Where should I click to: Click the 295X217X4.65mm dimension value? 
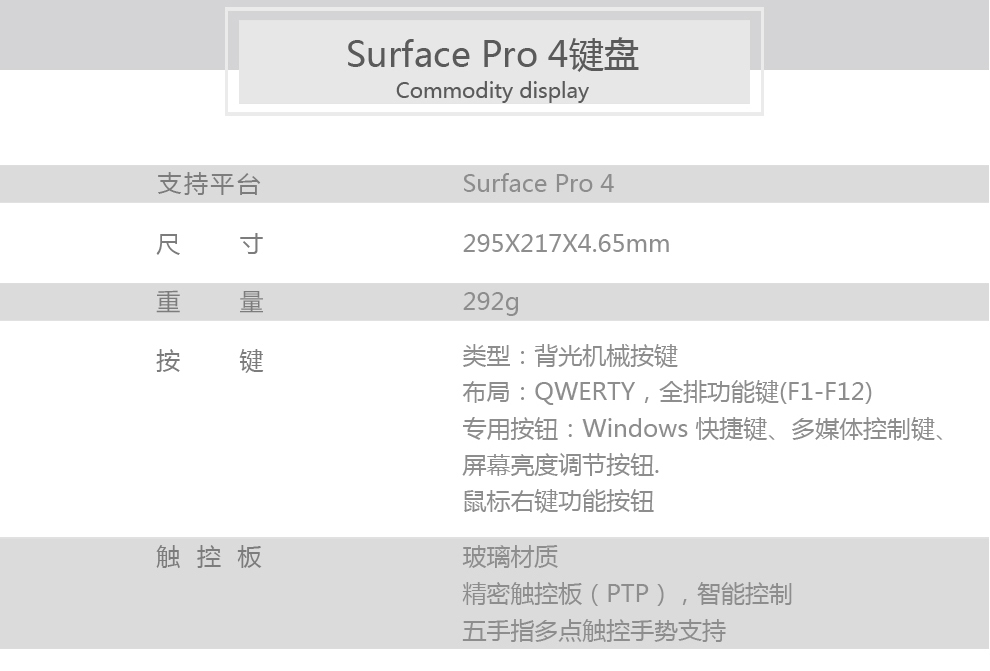coord(566,243)
